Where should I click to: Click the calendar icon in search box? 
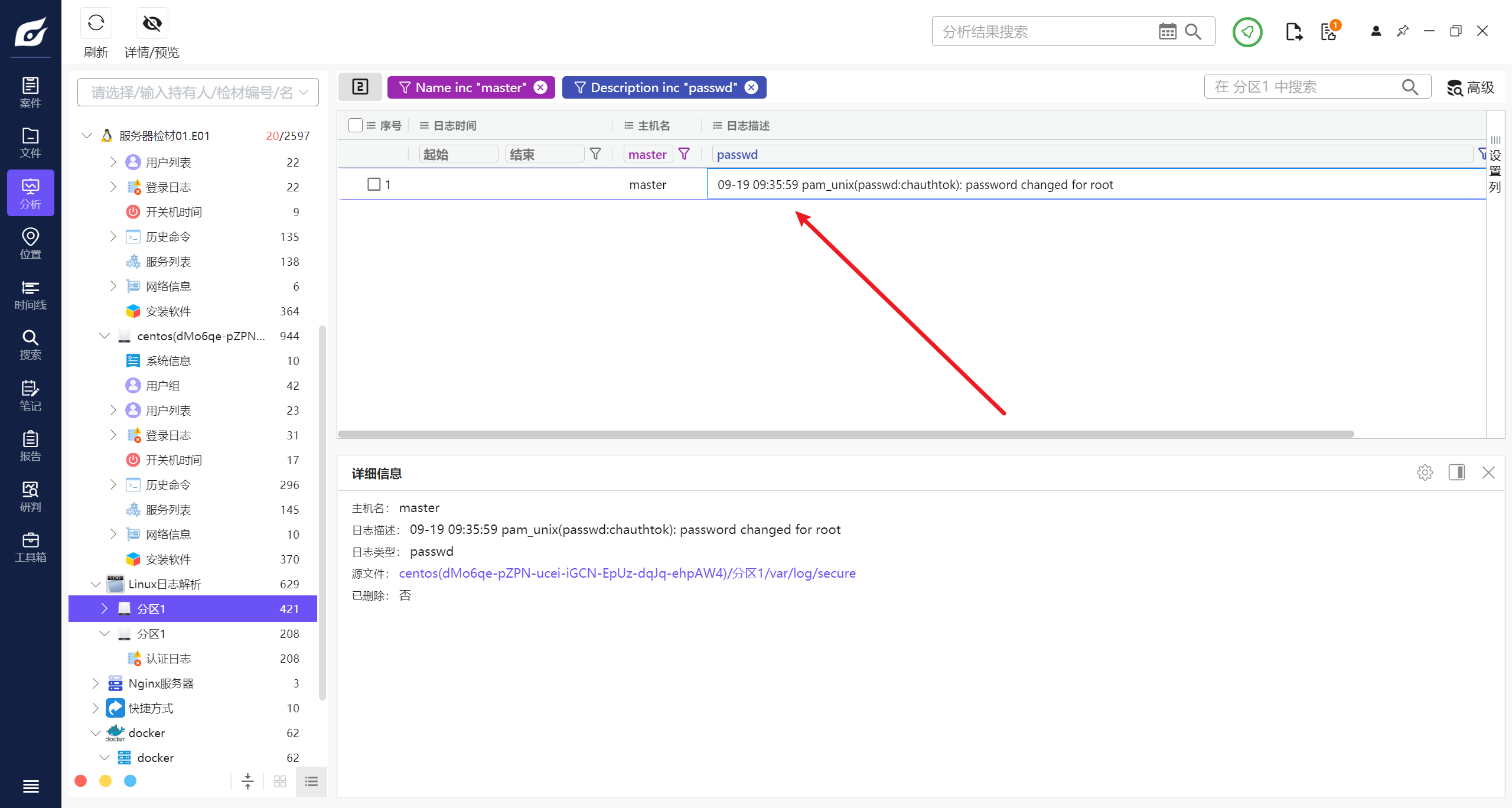pos(1167,31)
